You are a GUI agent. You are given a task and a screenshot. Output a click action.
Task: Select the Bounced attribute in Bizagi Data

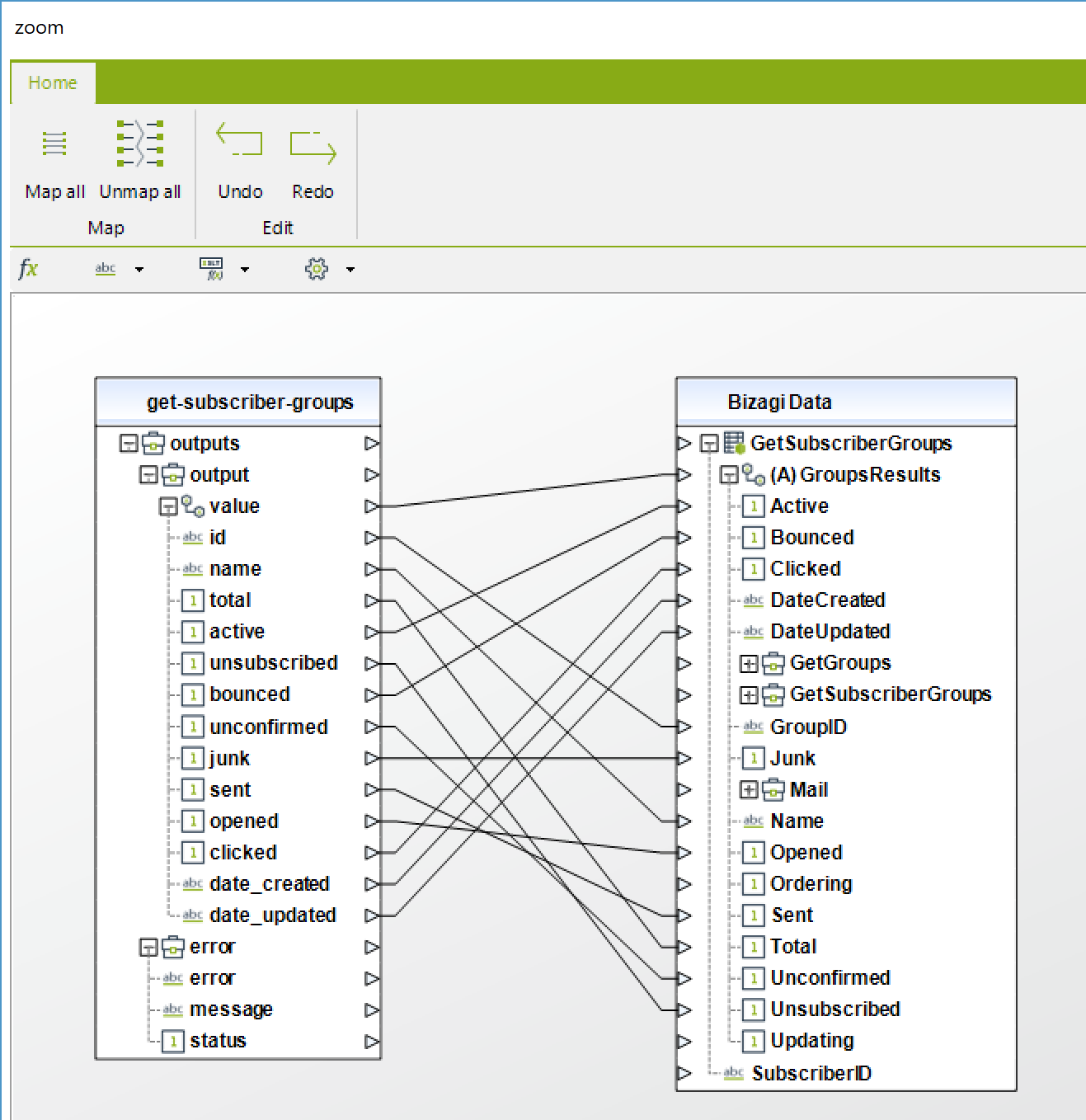point(812,538)
